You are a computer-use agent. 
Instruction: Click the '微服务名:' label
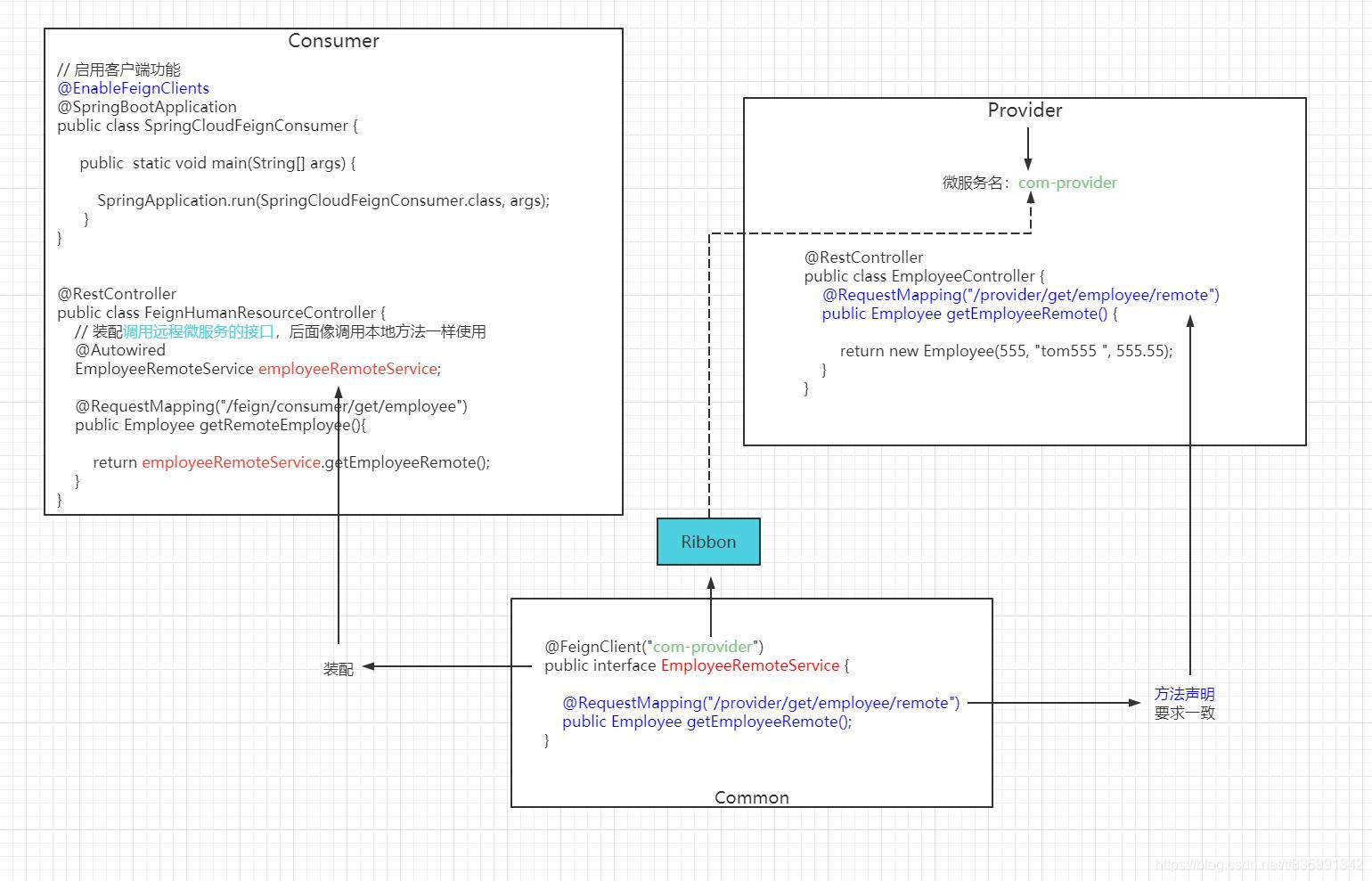[977, 183]
